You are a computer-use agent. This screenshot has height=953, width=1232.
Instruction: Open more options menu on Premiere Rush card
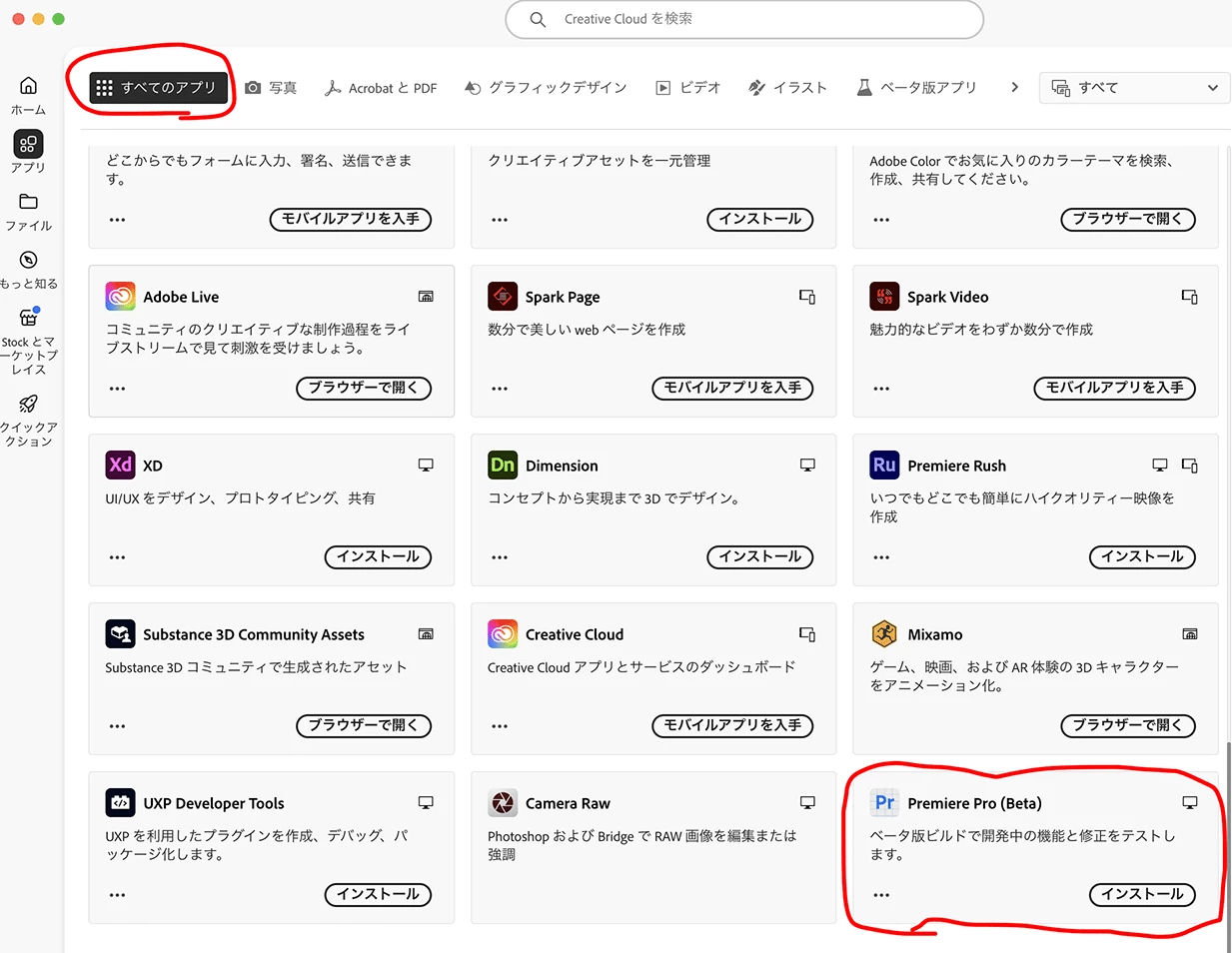pos(881,557)
